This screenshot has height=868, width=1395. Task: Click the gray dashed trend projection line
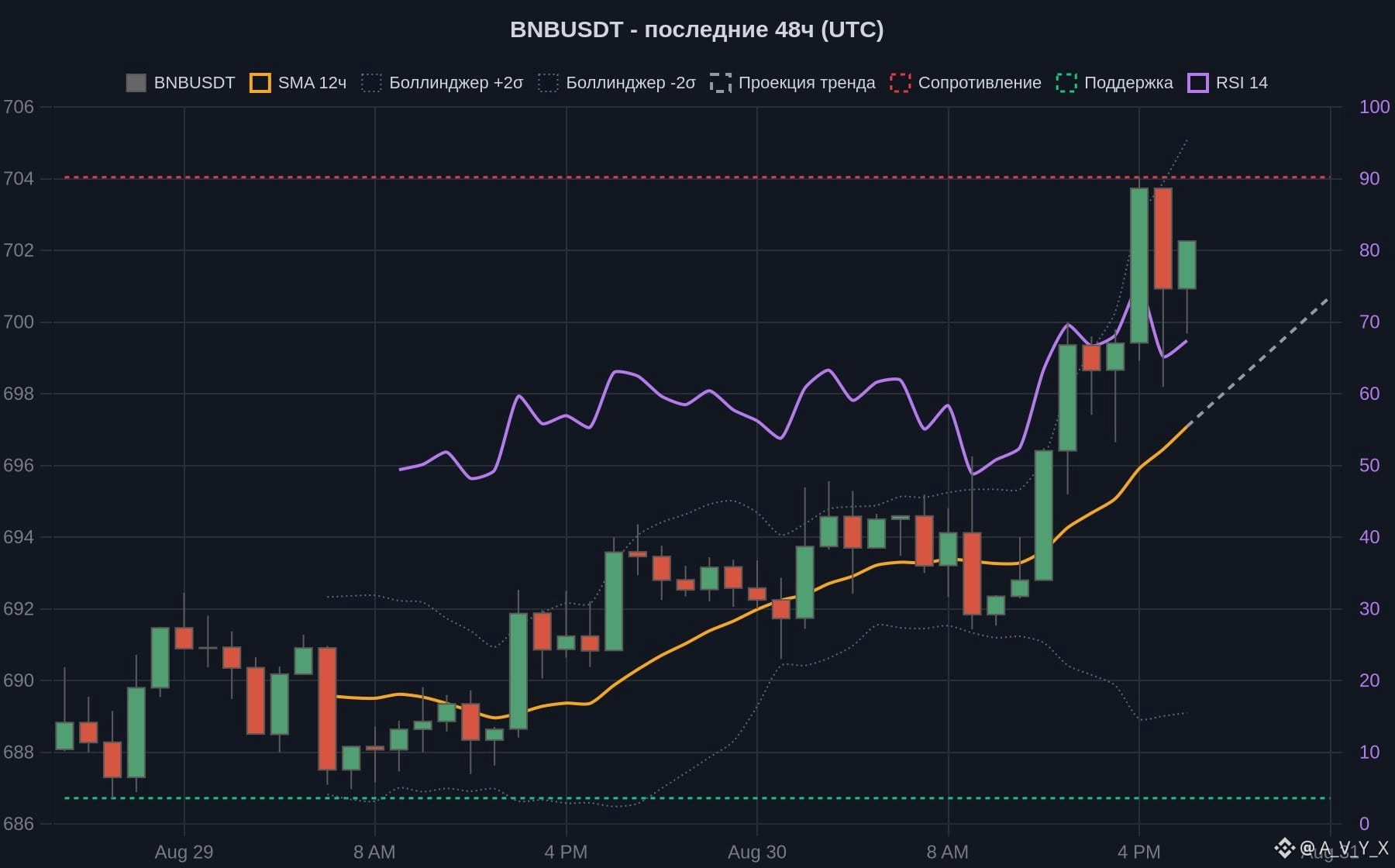(1259, 362)
